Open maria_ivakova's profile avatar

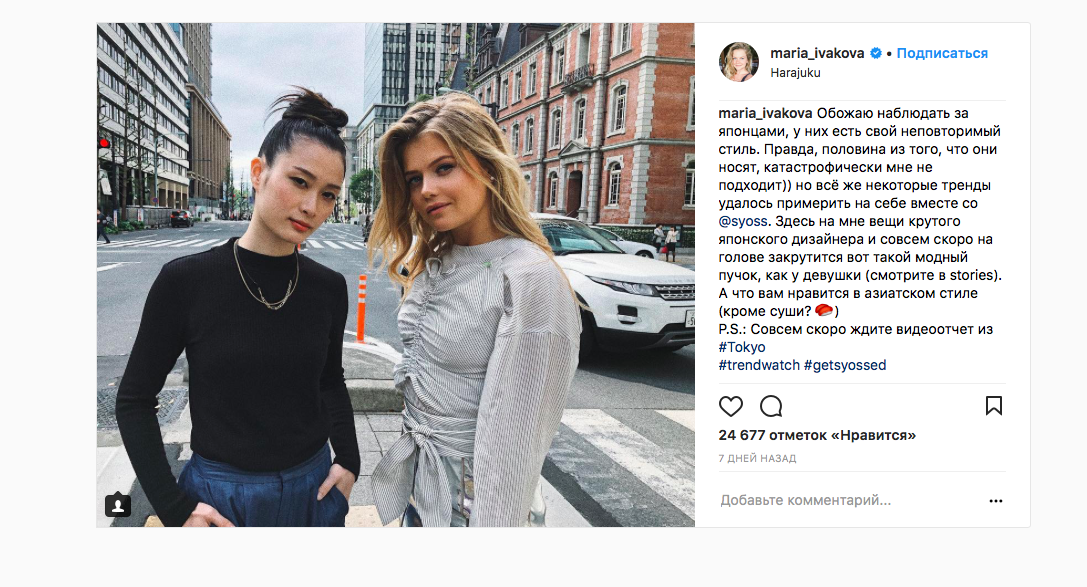pos(739,62)
